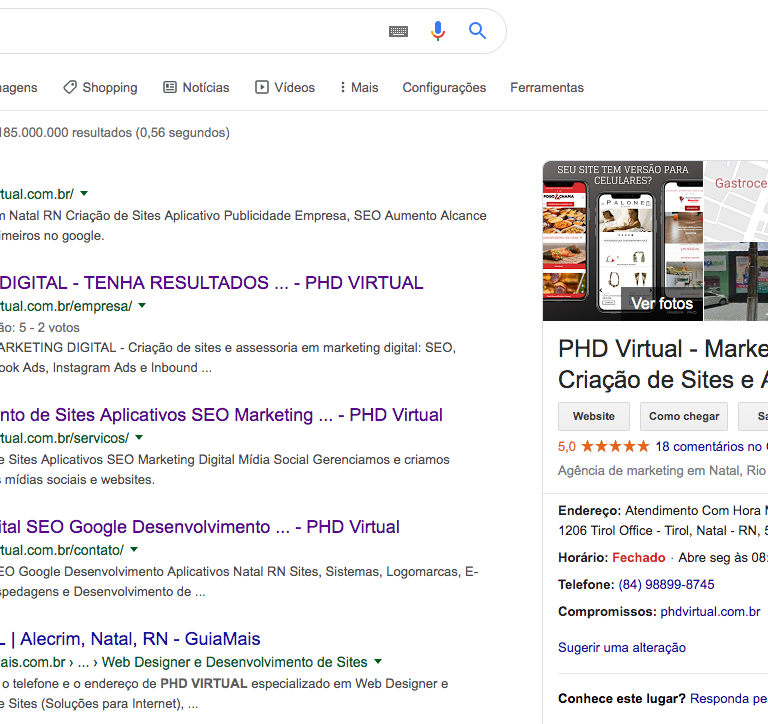
Task: Open 'Ver fotos' photo thumbnail
Action: [623, 241]
